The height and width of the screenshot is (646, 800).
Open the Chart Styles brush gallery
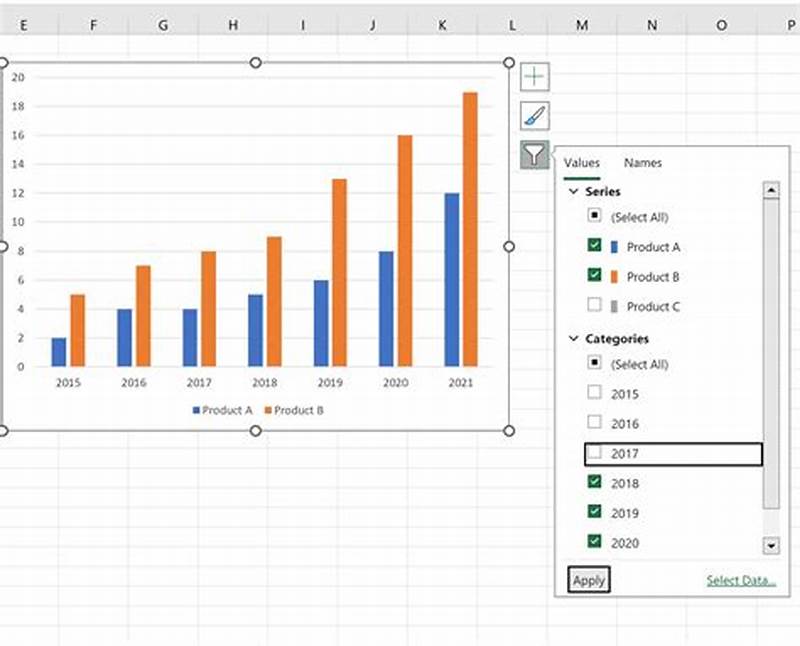pos(536,113)
